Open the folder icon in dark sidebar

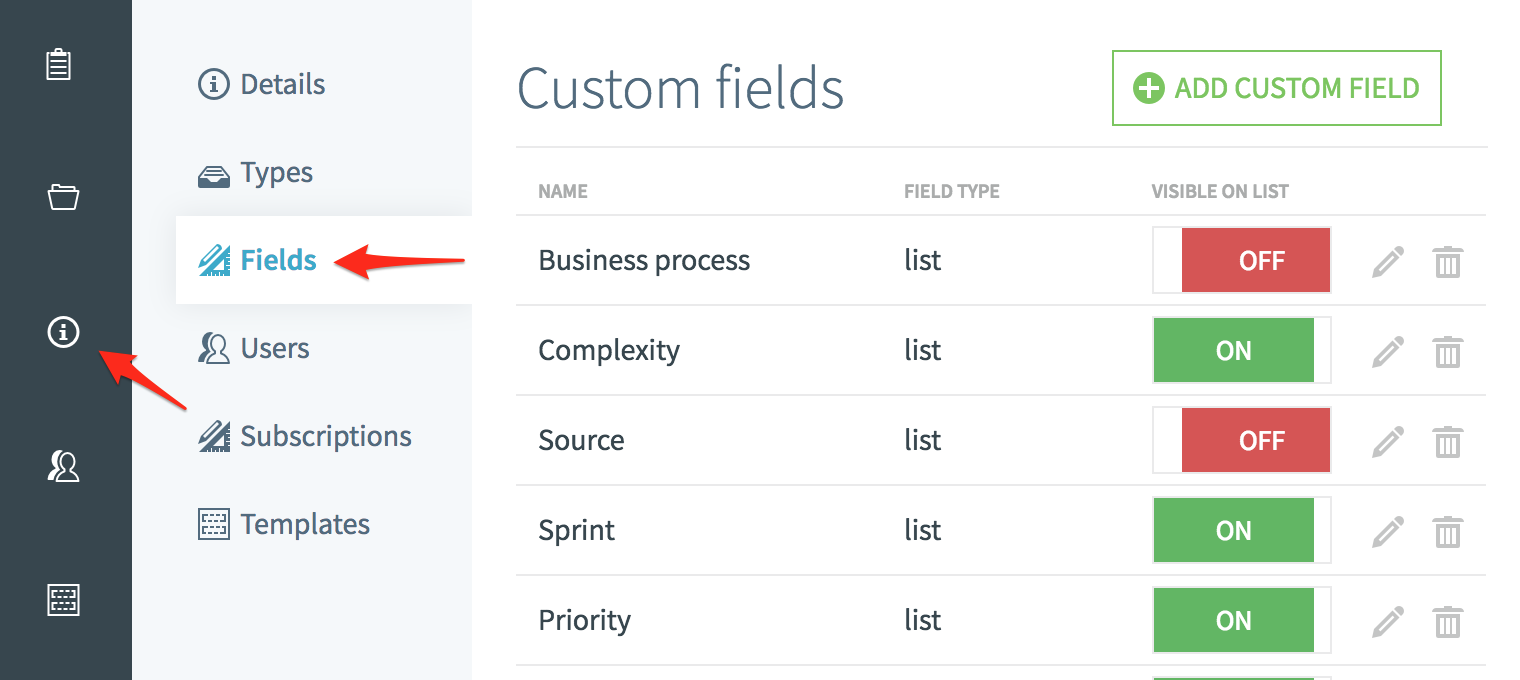[x=63, y=197]
